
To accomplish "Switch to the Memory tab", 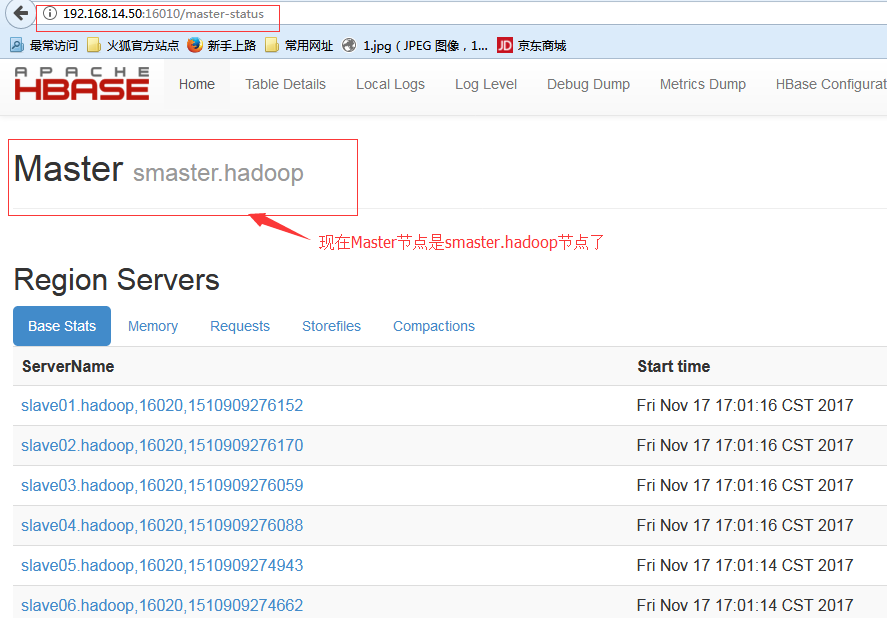I will pos(153,326).
